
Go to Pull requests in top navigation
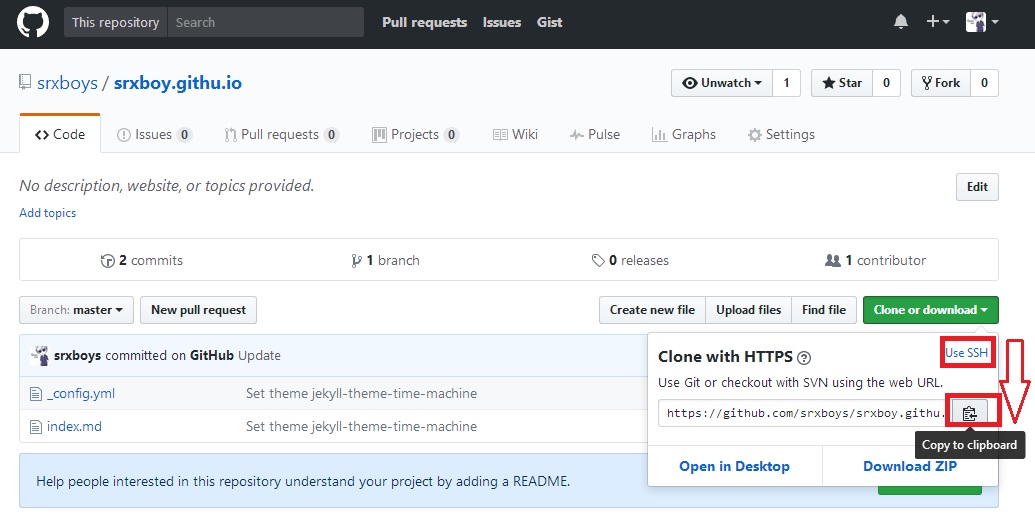click(x=424, y=22)
